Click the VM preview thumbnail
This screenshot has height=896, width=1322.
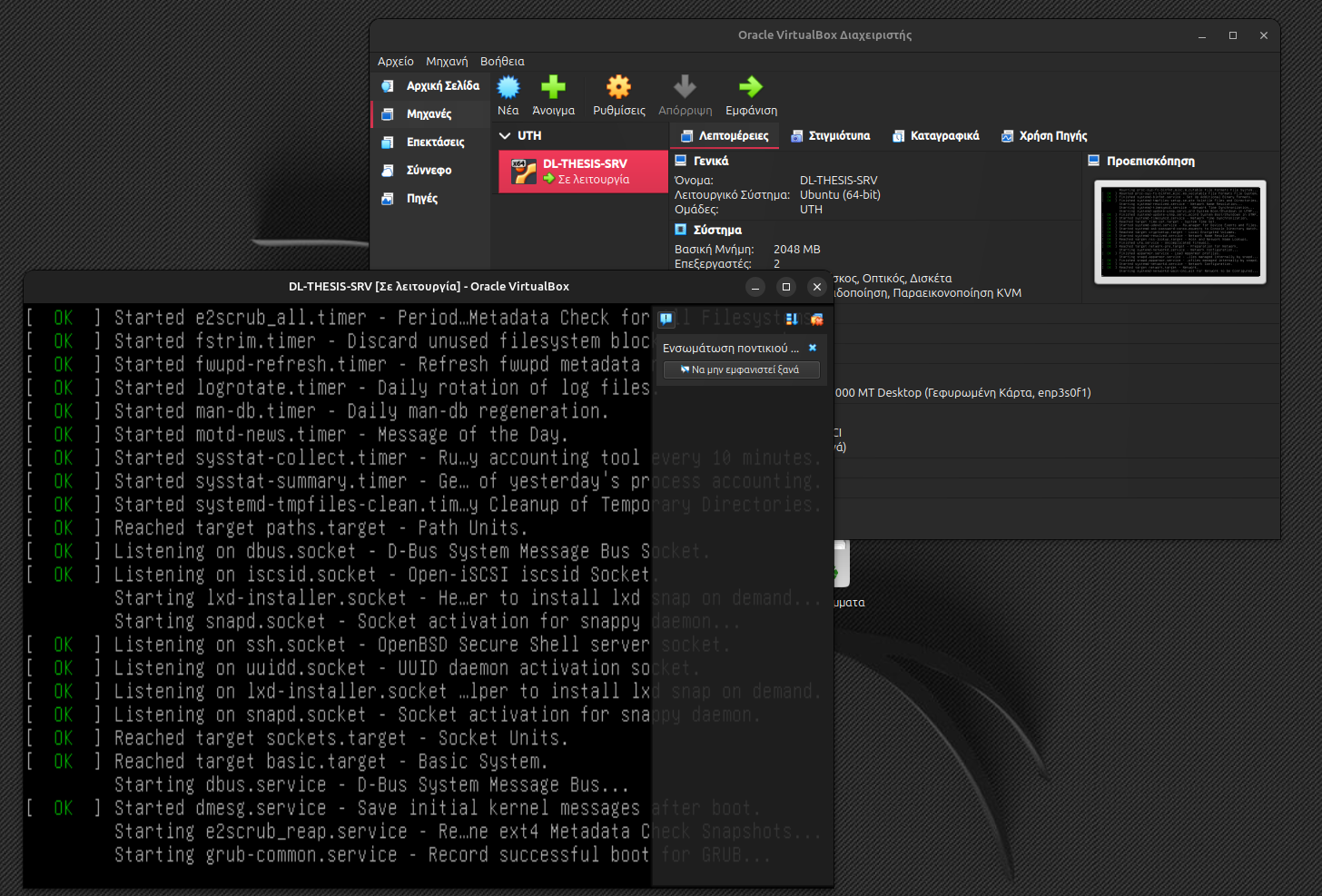tap(1179, 231)
